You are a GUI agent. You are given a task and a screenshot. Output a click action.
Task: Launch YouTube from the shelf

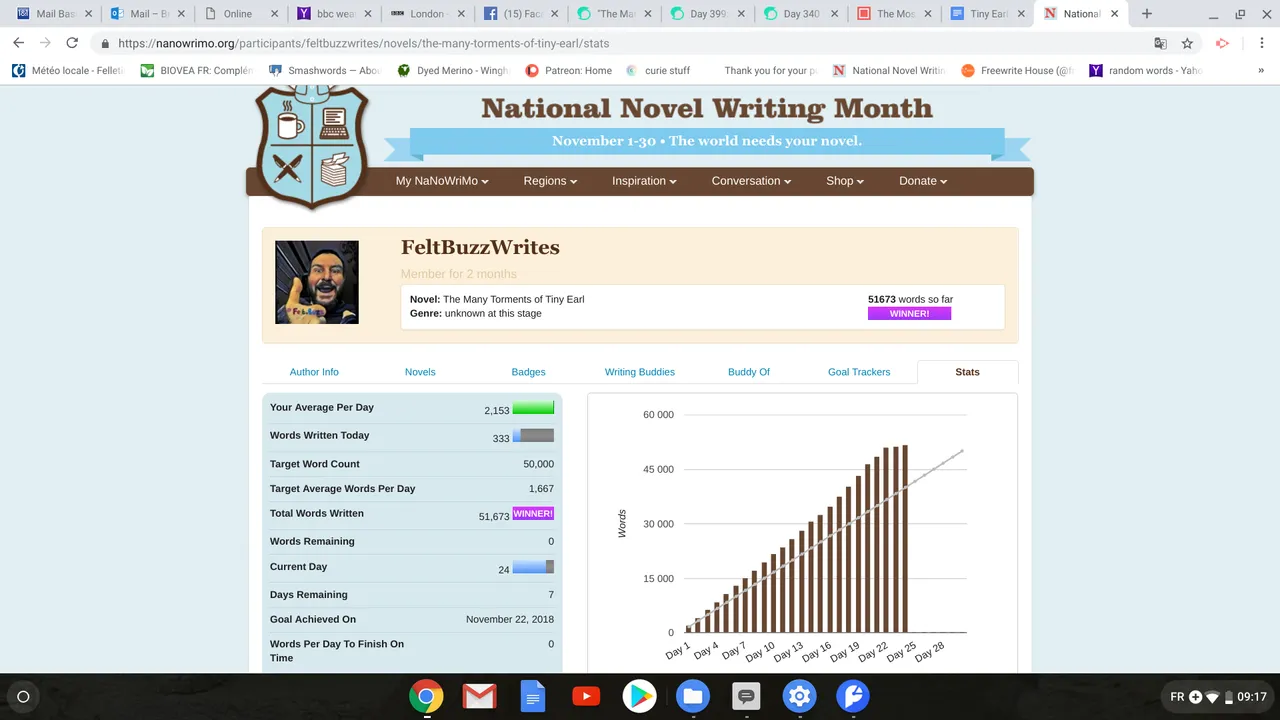[586, 696]
